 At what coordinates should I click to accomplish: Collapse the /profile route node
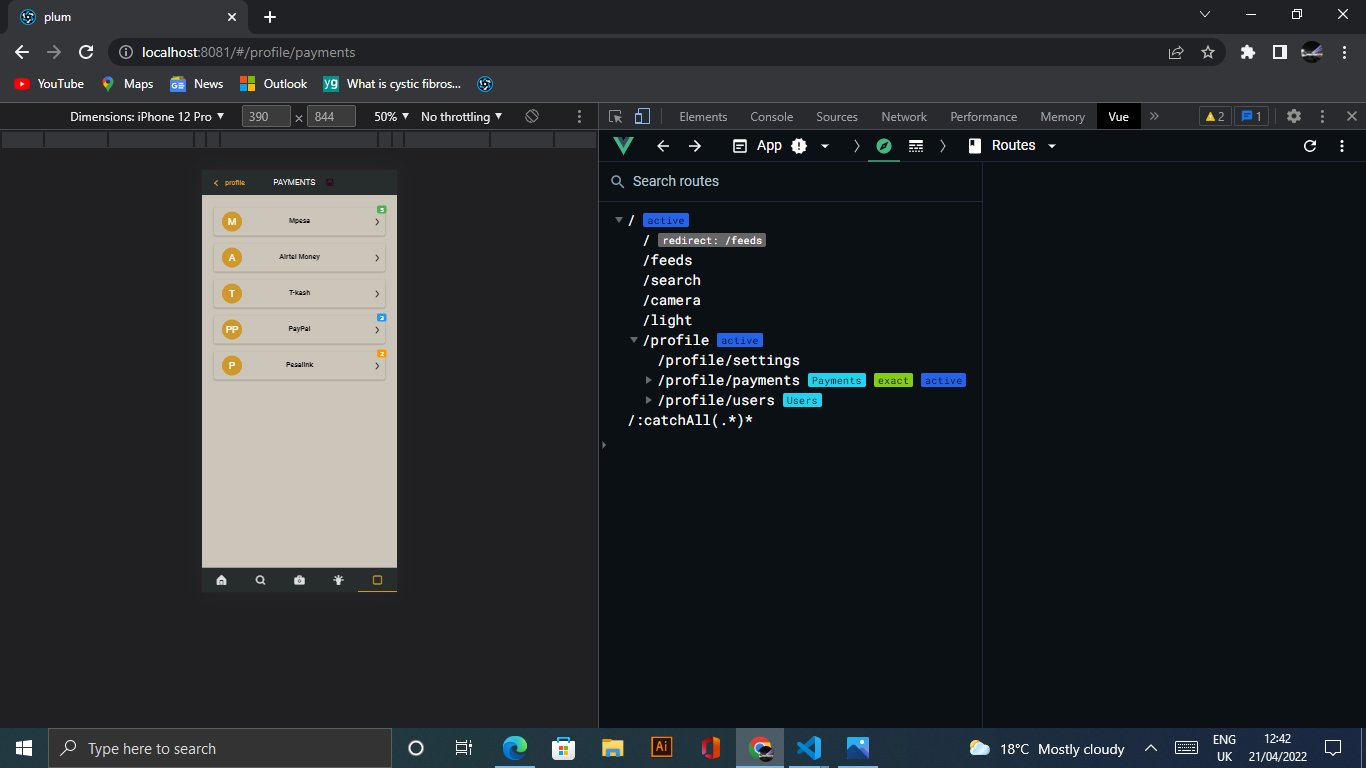(x=634, y=341)
